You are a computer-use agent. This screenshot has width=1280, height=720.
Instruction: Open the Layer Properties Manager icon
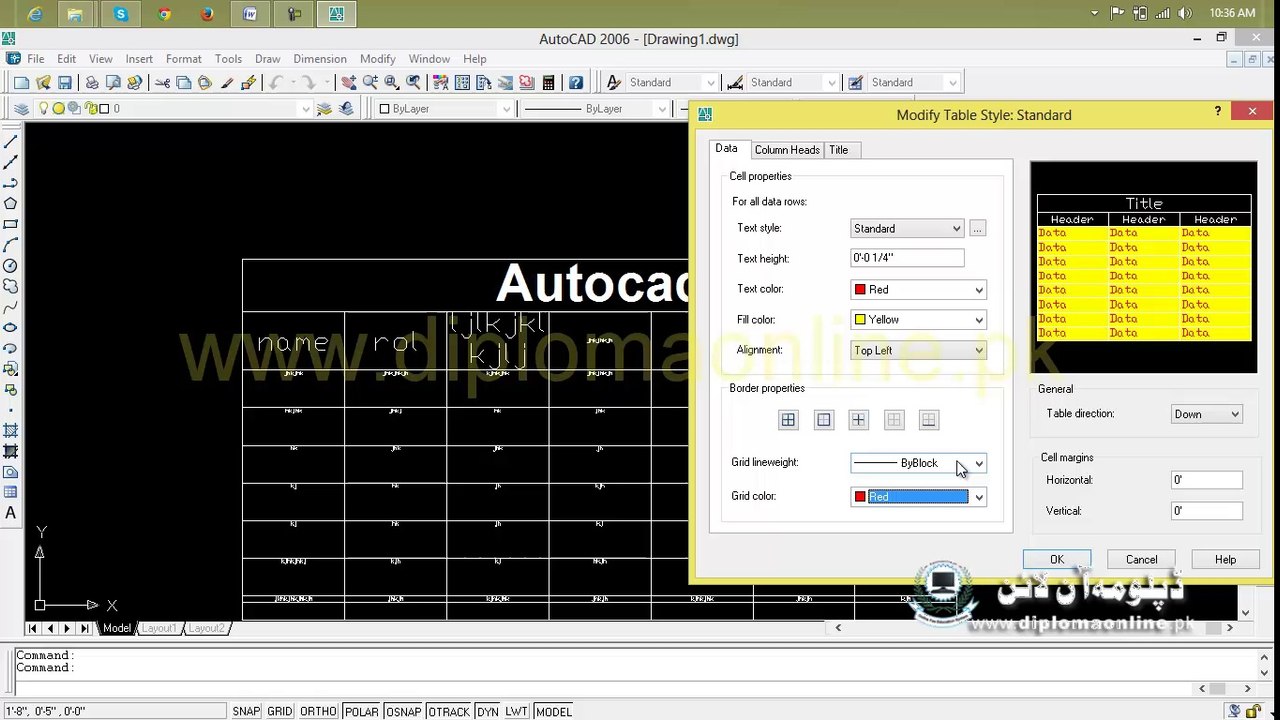click(22, 109)
